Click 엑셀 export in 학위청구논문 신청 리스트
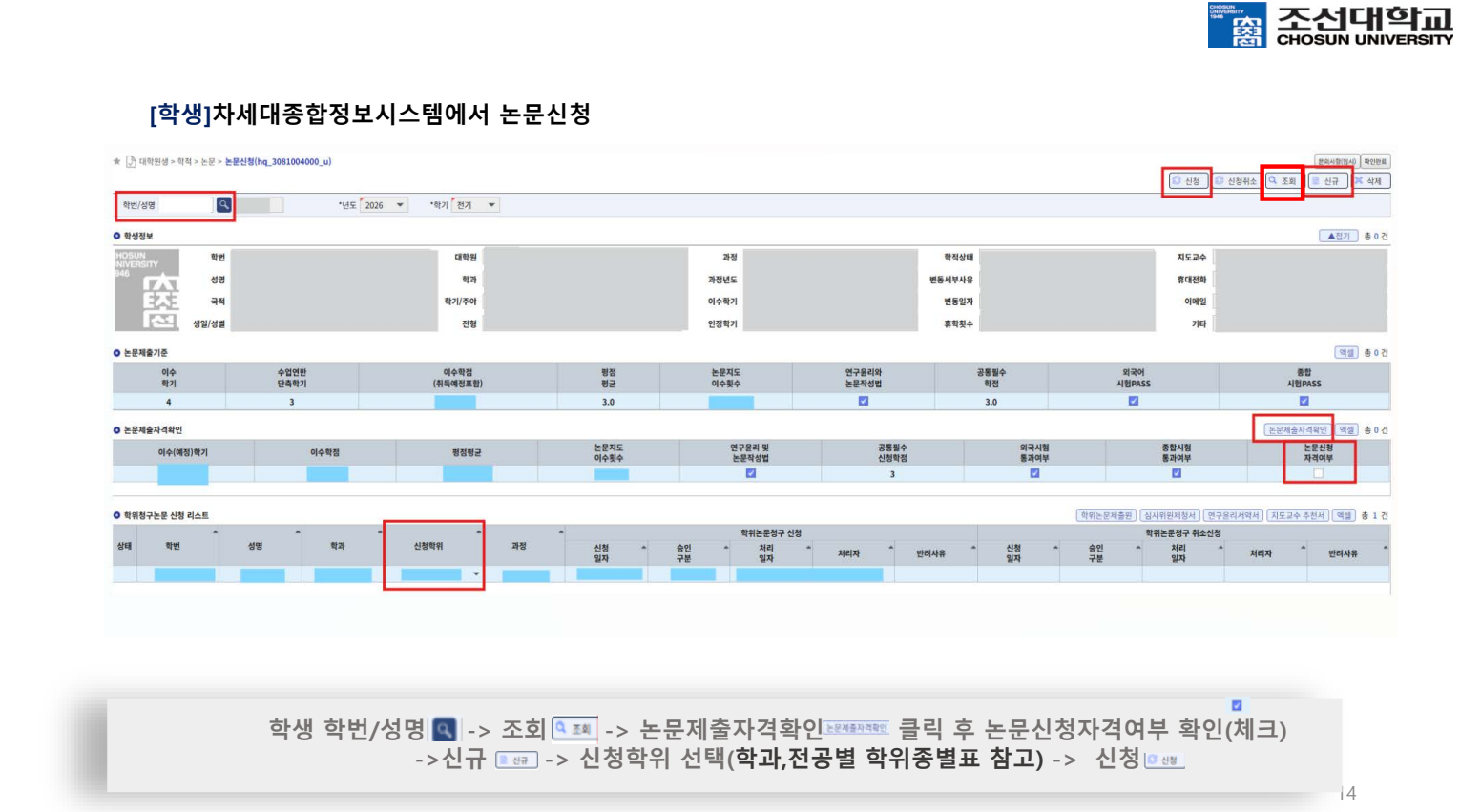1460x812 pixels. [1344, 515]
